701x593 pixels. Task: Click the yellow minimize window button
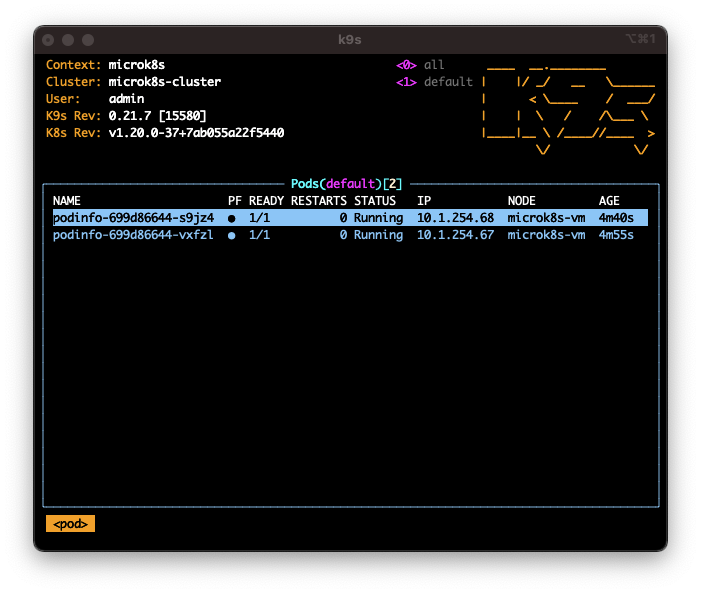(x=68, y=39)
